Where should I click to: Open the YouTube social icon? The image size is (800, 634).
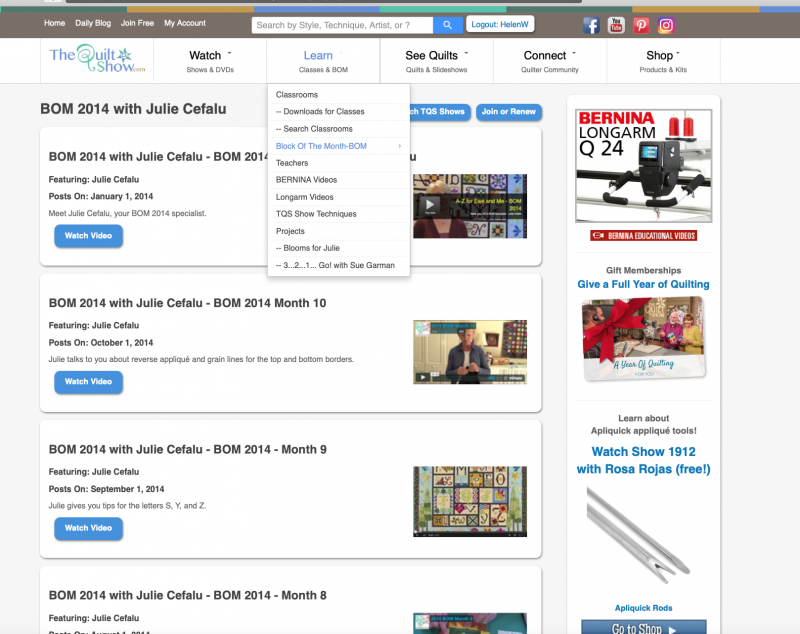(616, 26)
